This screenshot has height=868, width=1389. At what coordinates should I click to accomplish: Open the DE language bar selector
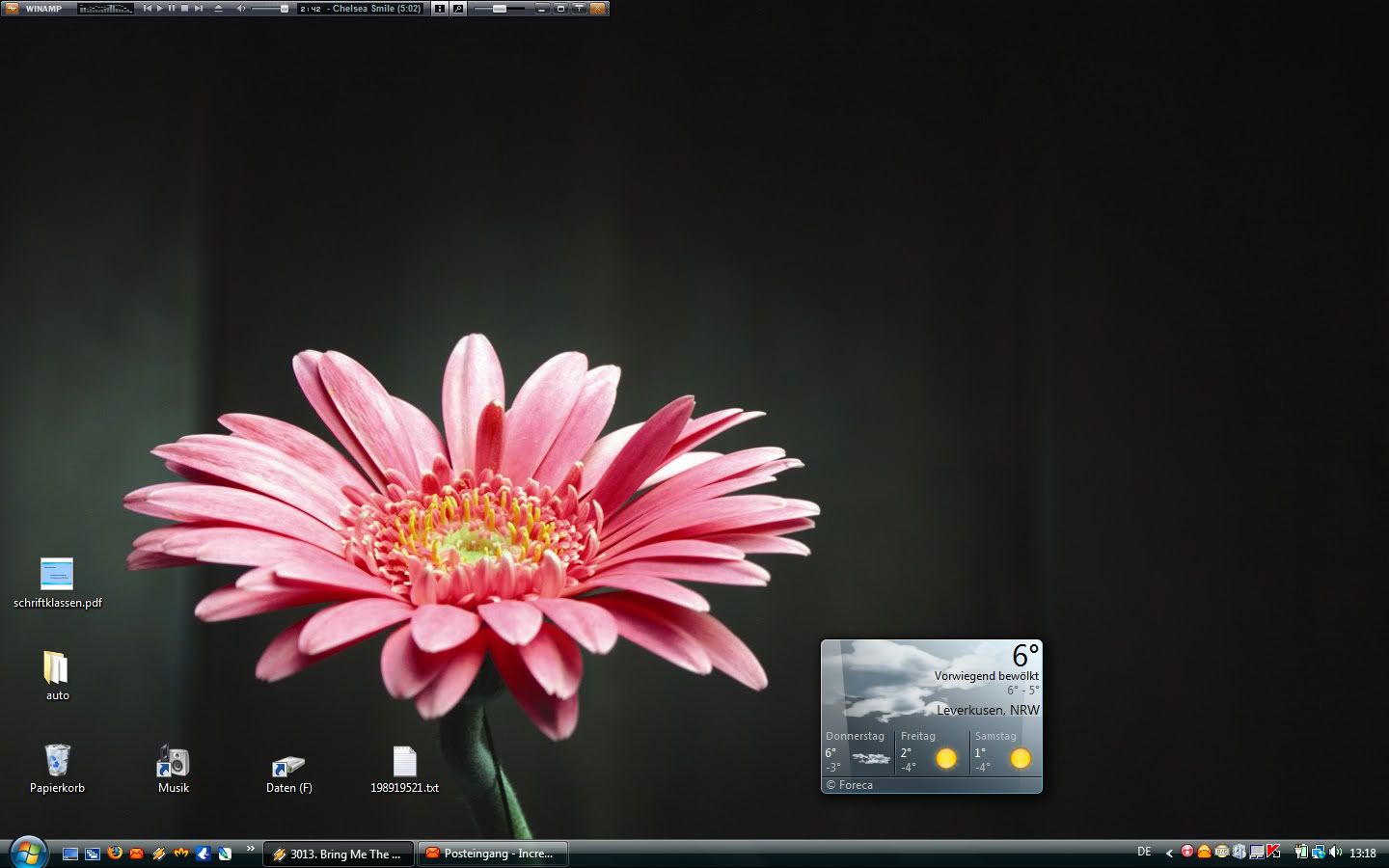point(1144,853)
